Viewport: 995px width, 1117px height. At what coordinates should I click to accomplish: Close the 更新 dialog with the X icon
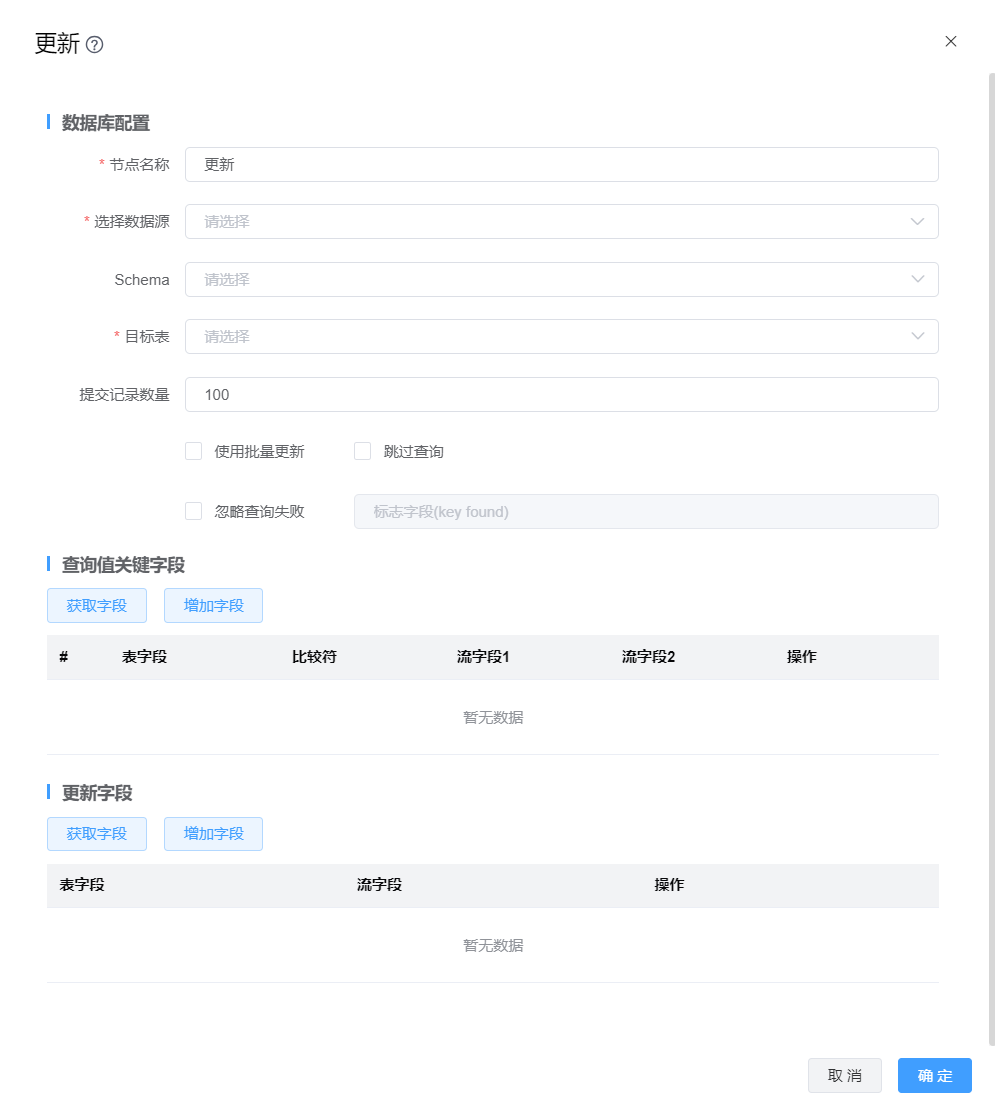(950, 42)
